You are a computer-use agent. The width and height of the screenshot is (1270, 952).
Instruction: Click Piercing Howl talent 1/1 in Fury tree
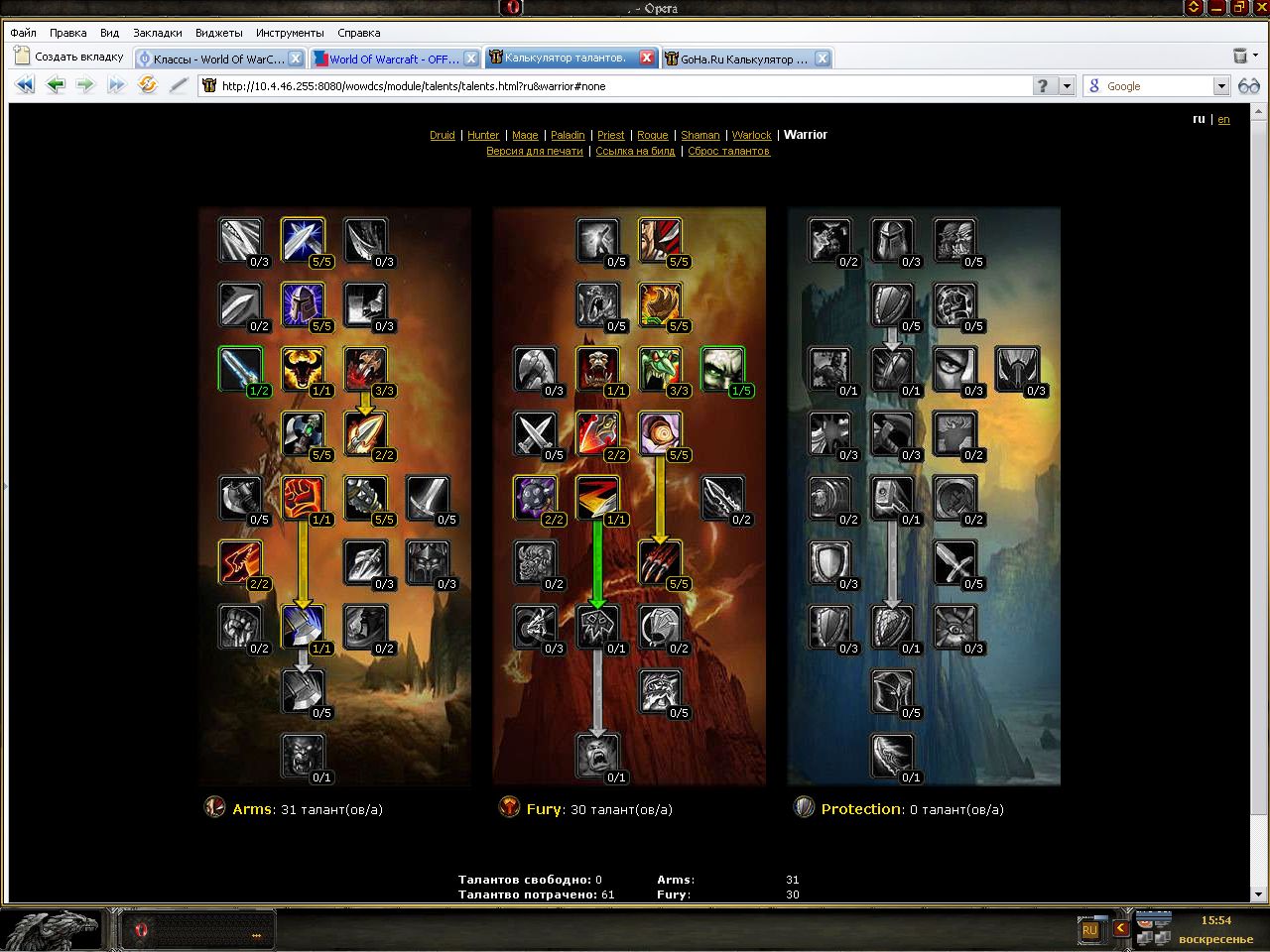tap(597, 370)
